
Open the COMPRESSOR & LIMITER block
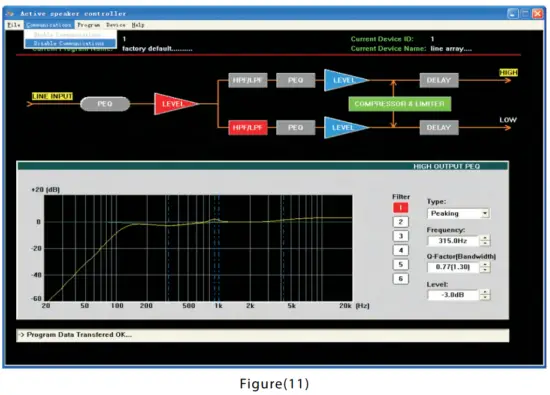point(400,104)
